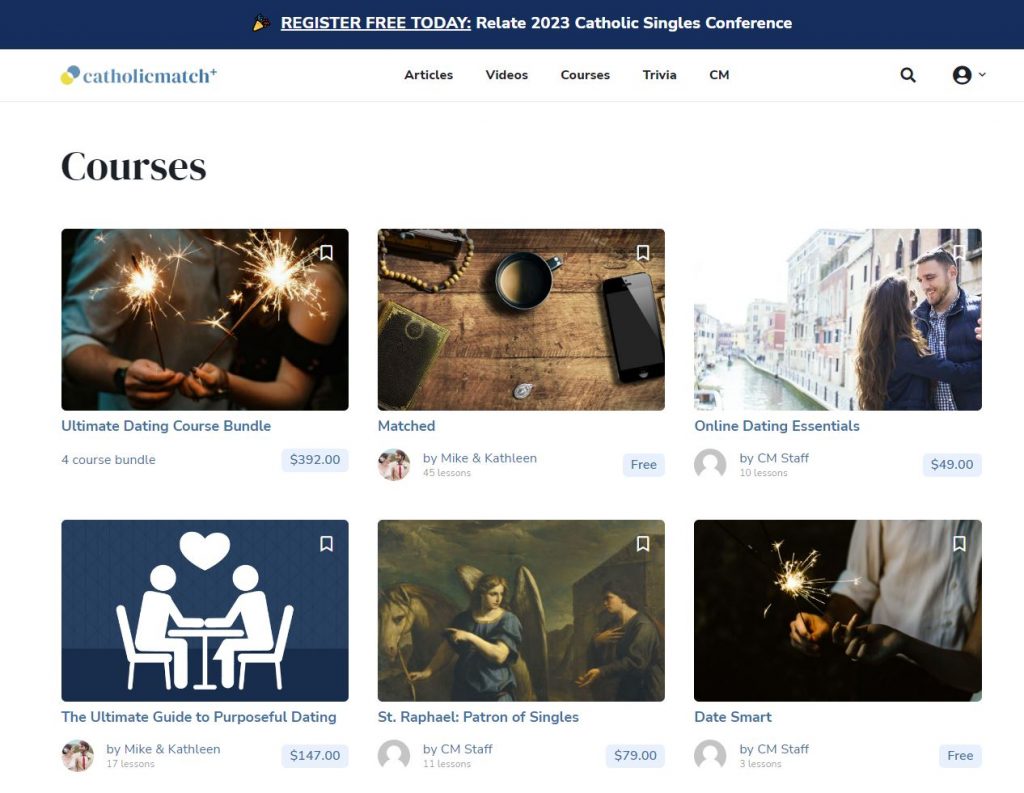
Task: Select Trivia in the navigation
Action: tap(660, 75)
